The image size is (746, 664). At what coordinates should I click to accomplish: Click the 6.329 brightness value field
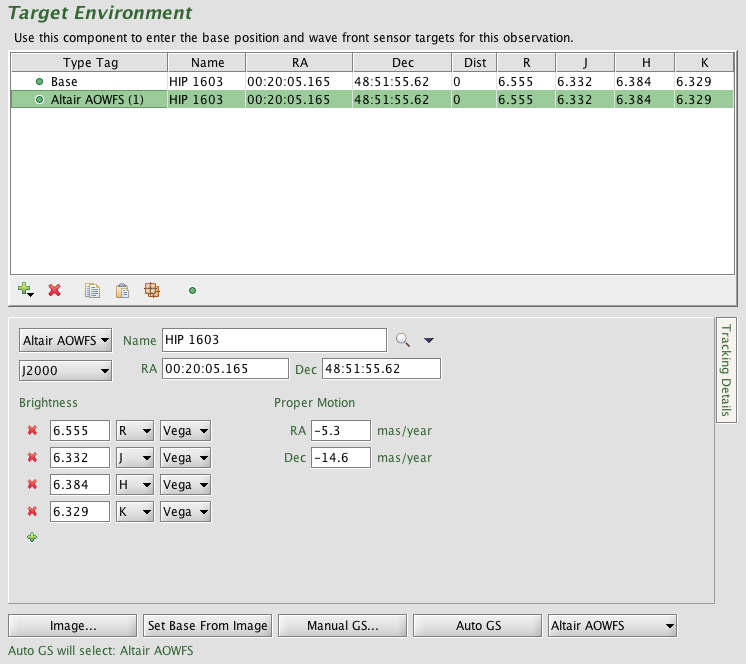tap(80, 511)
